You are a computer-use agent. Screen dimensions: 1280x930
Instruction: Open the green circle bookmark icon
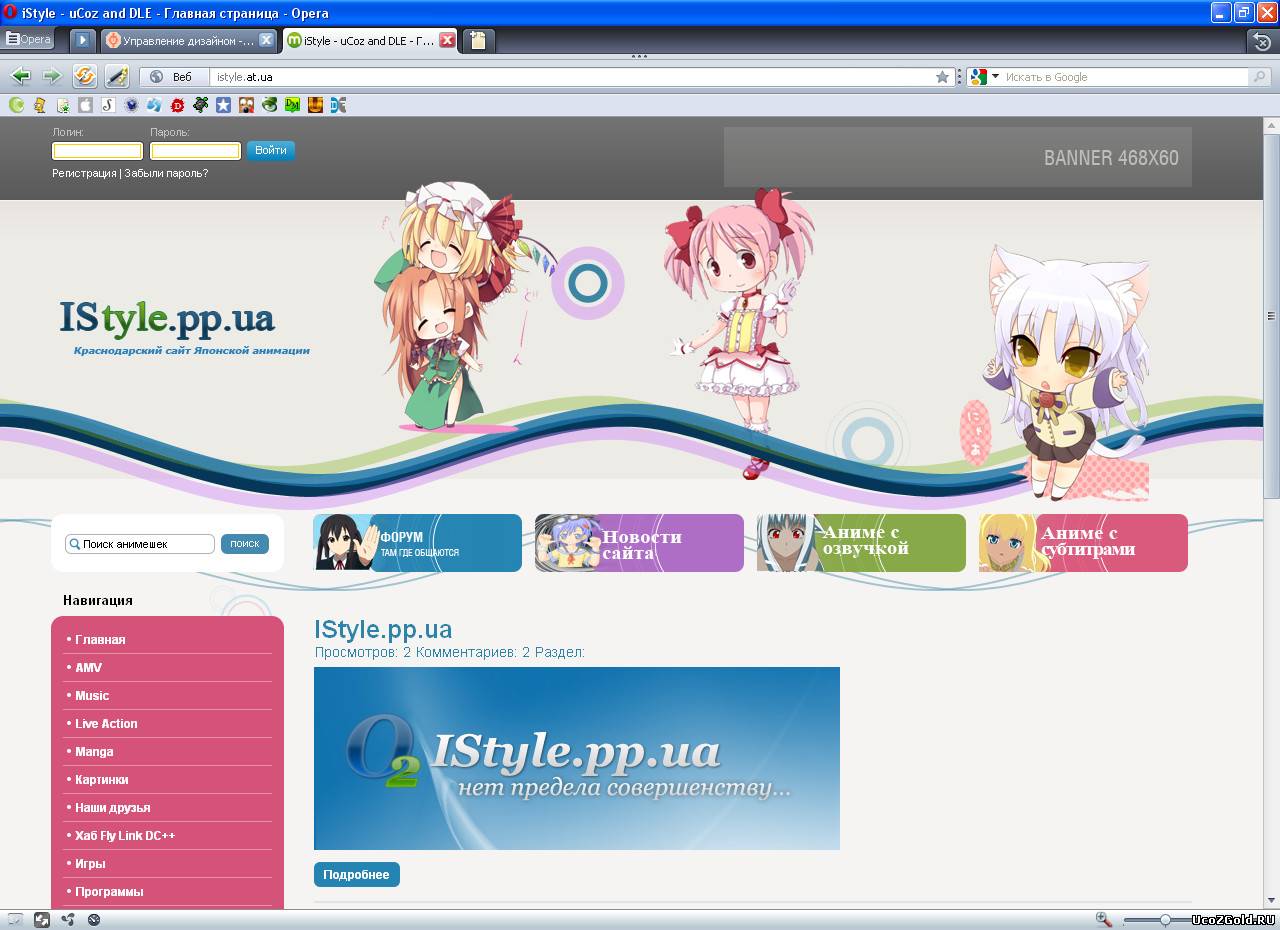click(17, 104)
